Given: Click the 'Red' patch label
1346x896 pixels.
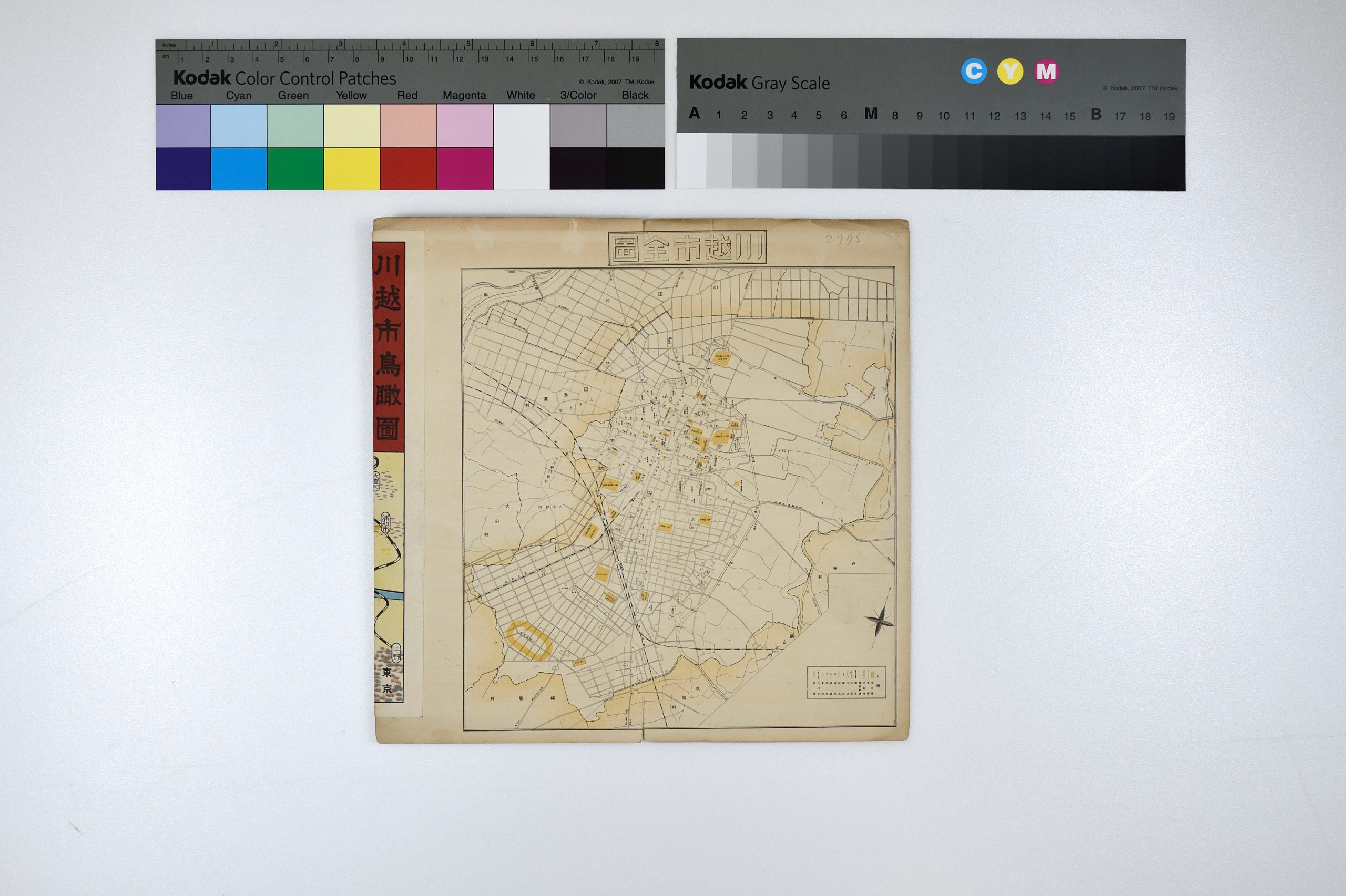Looking at the screenshot, I should pos(407,96).
